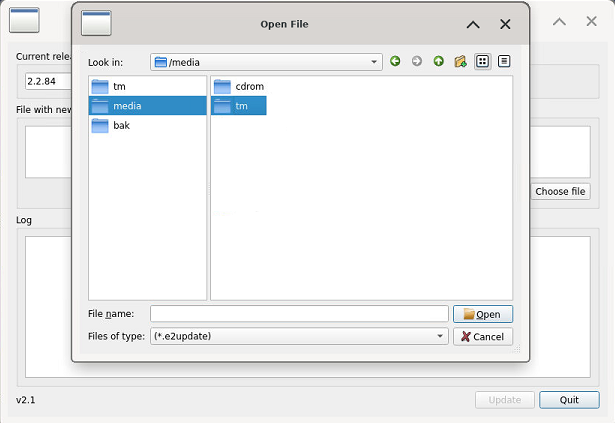Click the Back navigation arrow
The height and width of the screenshot is (423, 615).
pyautogui.click(x=395, y=62)
